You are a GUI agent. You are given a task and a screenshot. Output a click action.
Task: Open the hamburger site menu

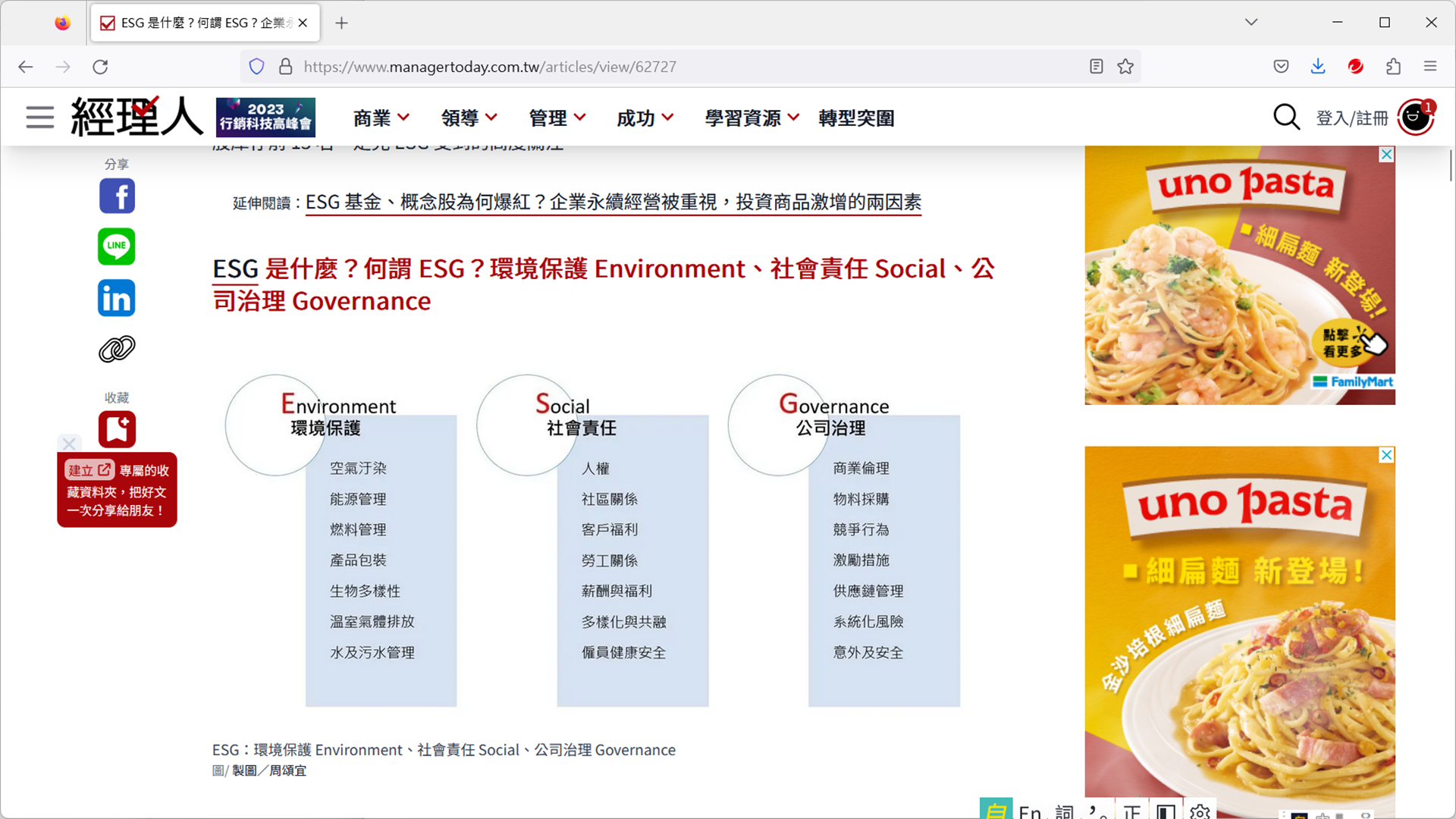click(39, 118)
